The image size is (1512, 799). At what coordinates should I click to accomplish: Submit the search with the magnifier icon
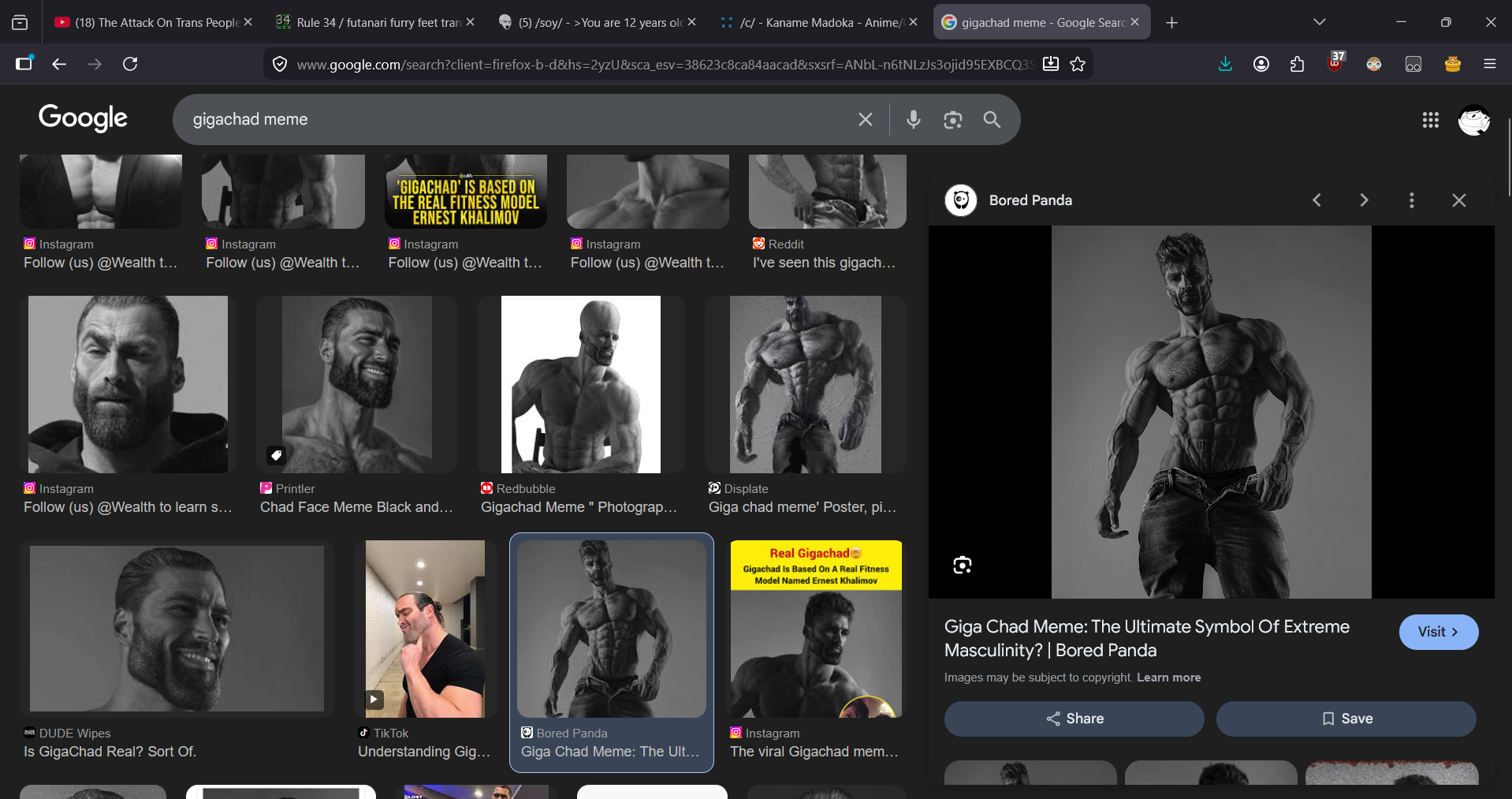[992, 119]
